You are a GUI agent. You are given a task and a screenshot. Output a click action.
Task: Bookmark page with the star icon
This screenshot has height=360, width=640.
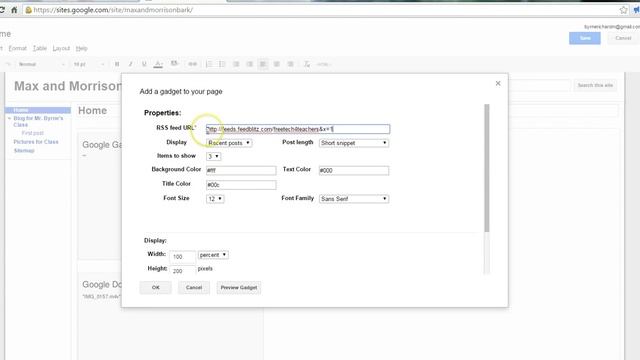[623, 10]
